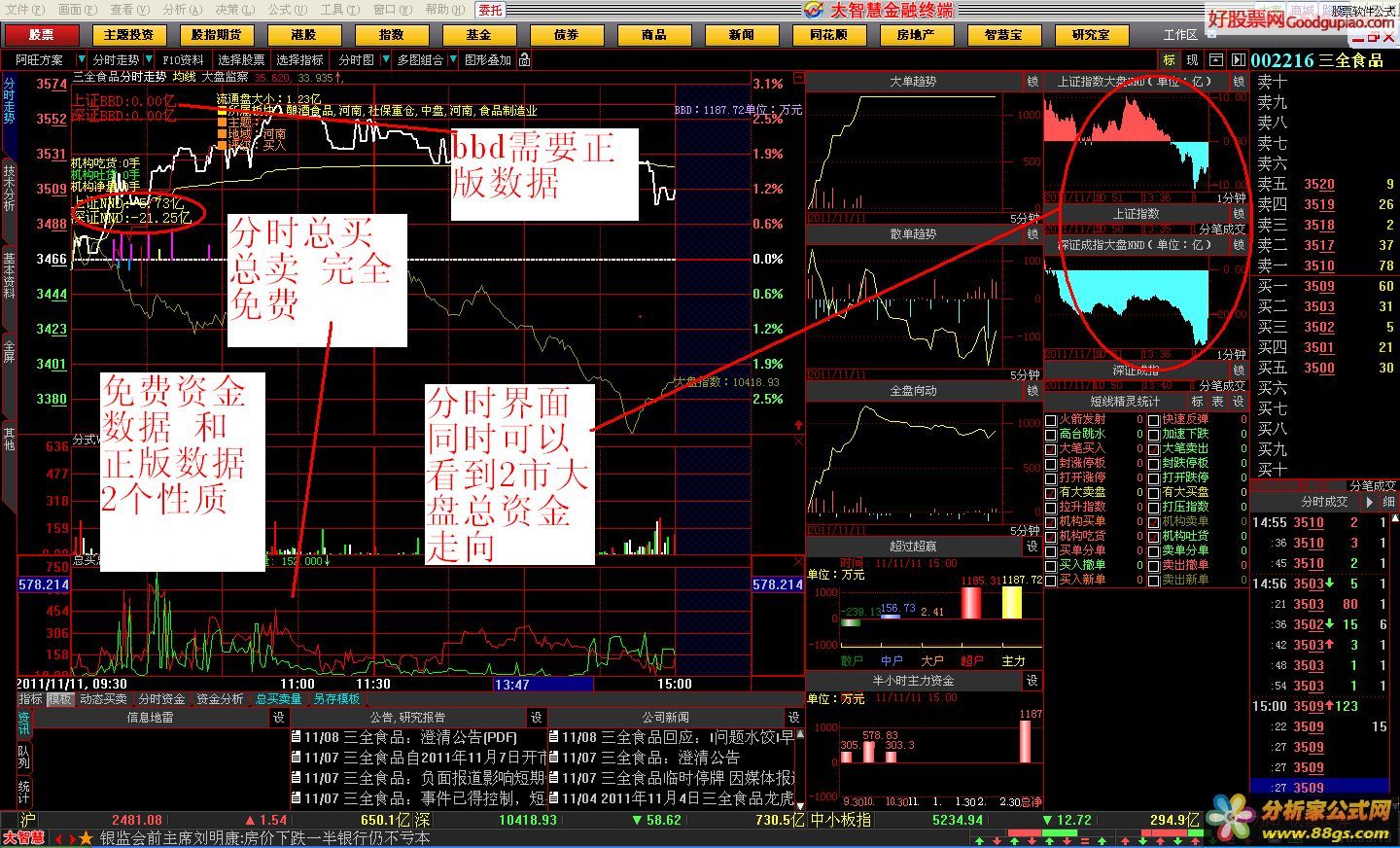Click 锁 lock on 上证指数大盘NND panel
The width and height of the screenshot is (1400, 848).
(1239, 82)
